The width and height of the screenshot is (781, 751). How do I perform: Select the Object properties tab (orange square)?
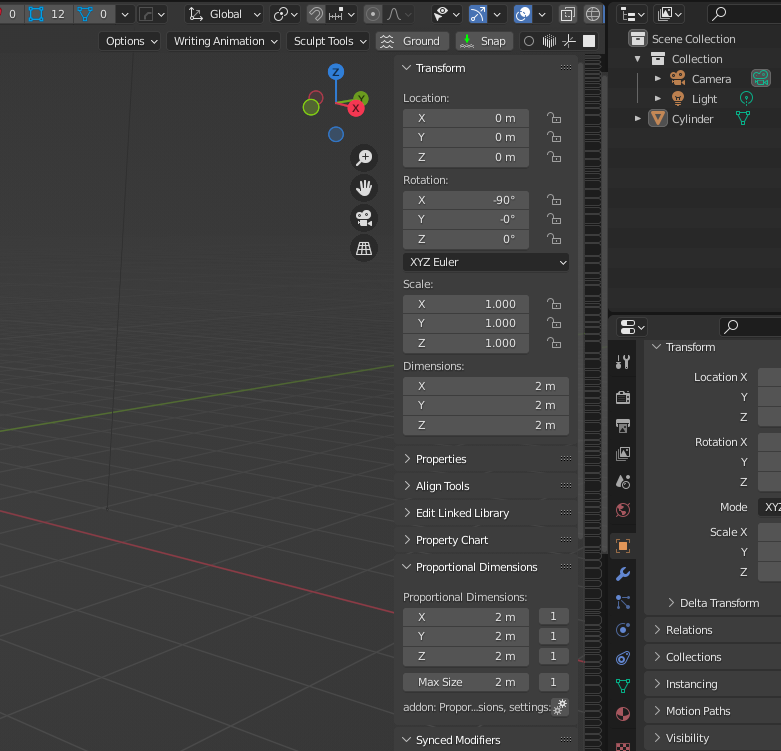click(x=623, y=546)
